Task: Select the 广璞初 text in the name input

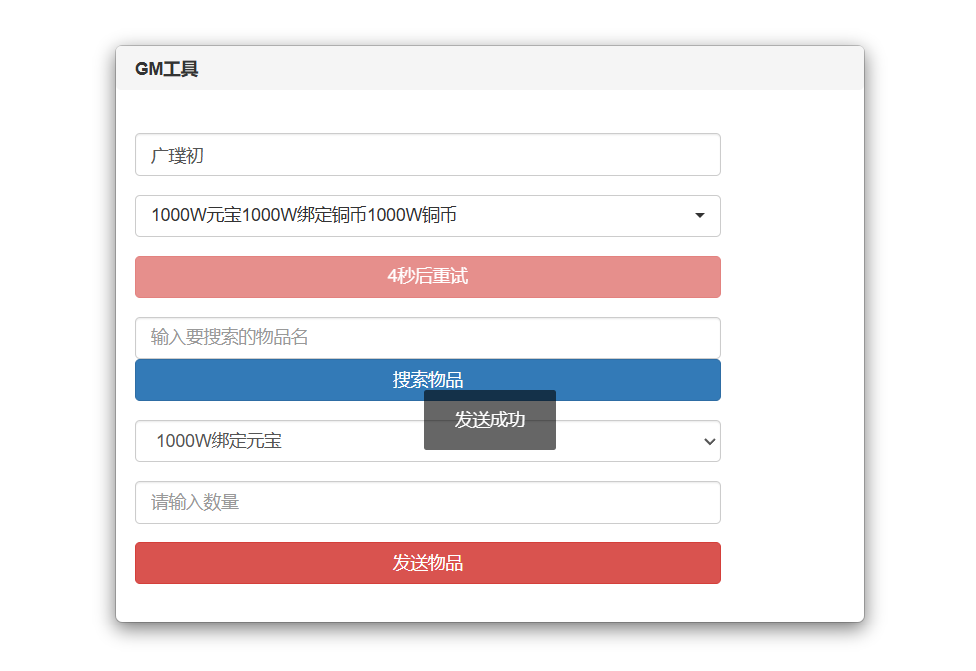Action: click(x=177, y=155)
